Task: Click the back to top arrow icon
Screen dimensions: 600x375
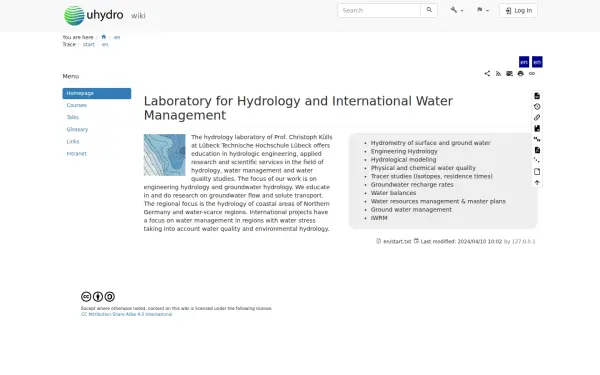Action: (x=537, y=183)
